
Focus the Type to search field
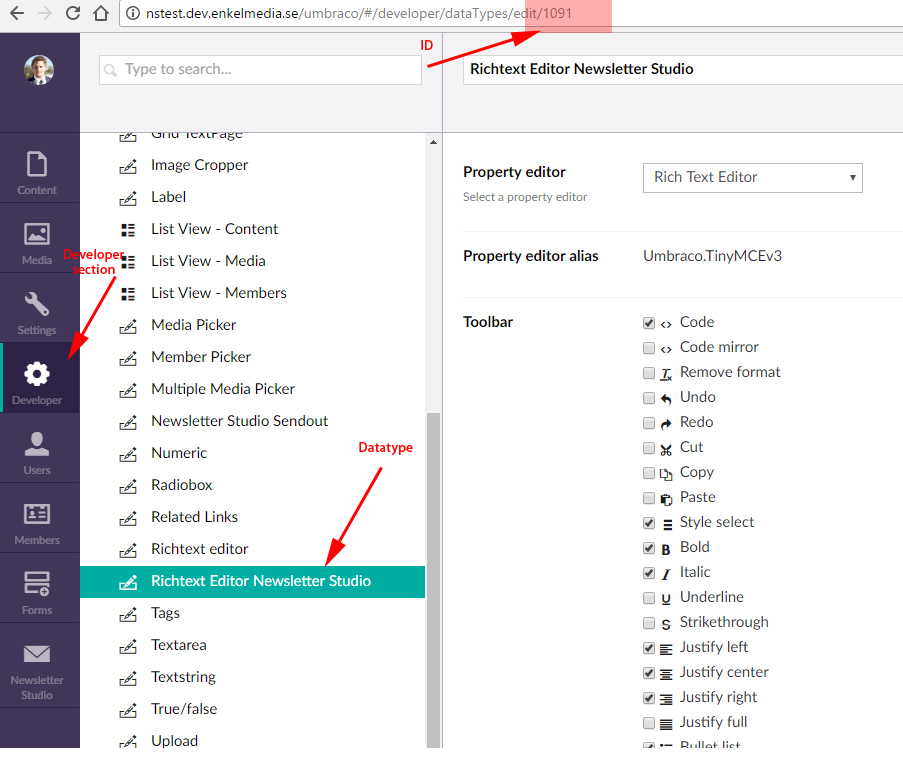tap(260, 70)
